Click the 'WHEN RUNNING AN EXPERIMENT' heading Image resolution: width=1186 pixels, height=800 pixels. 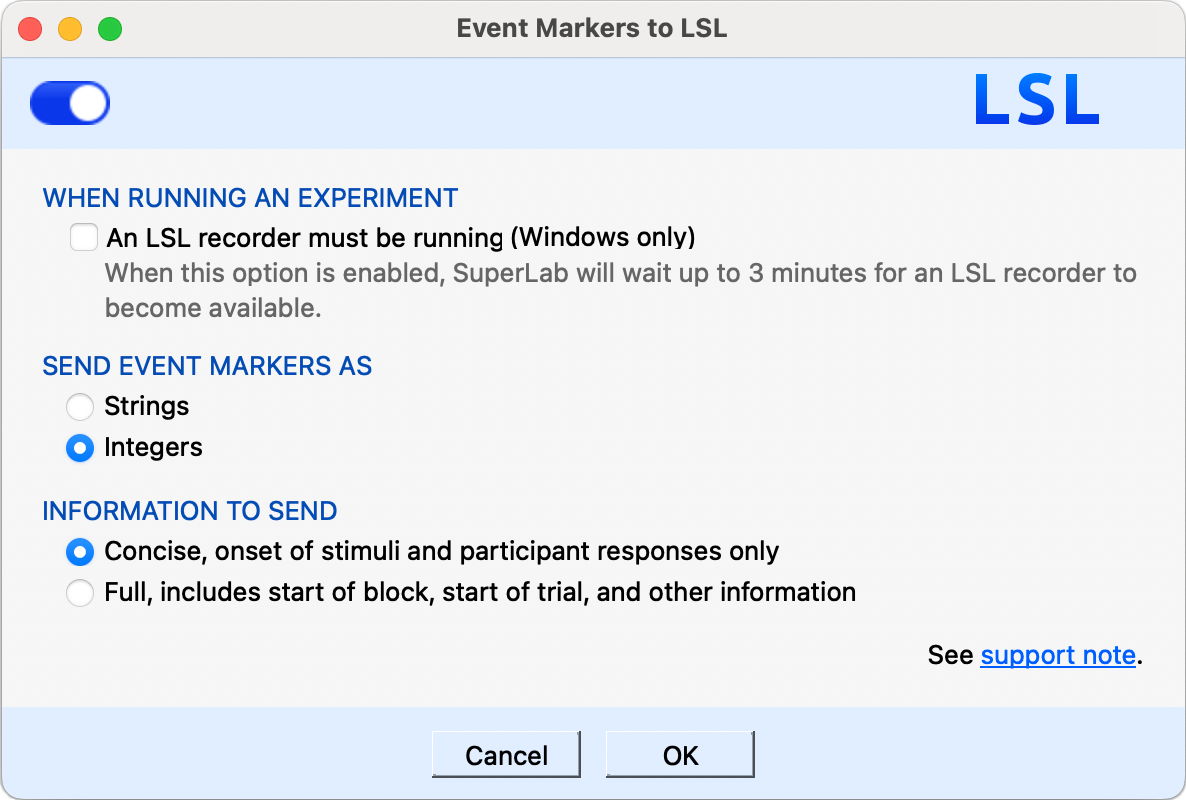pyautogui.click(x=250, y=198)
